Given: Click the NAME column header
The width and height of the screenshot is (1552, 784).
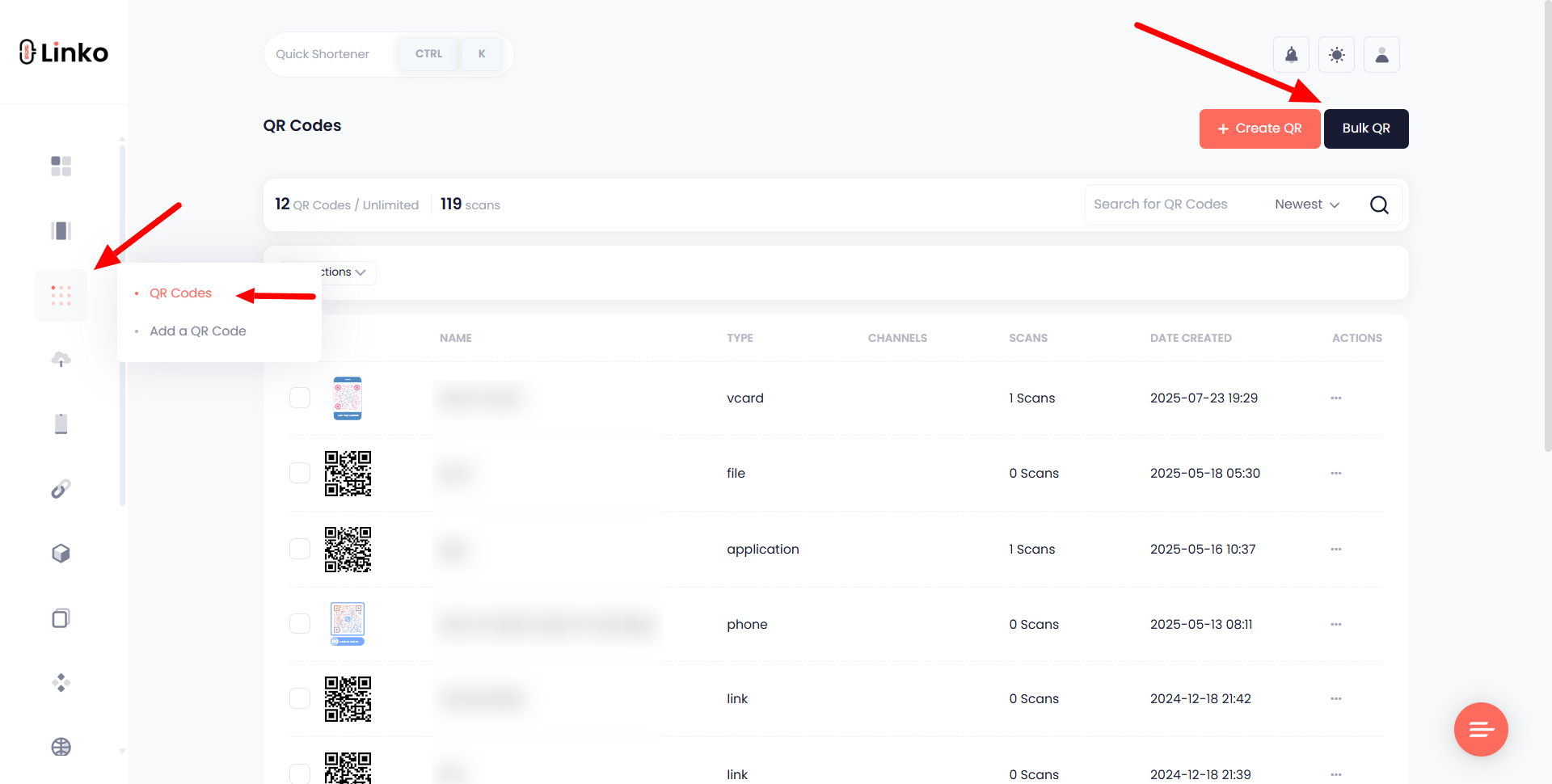Looking at the screenshot, I should click(x=456, y=338).
